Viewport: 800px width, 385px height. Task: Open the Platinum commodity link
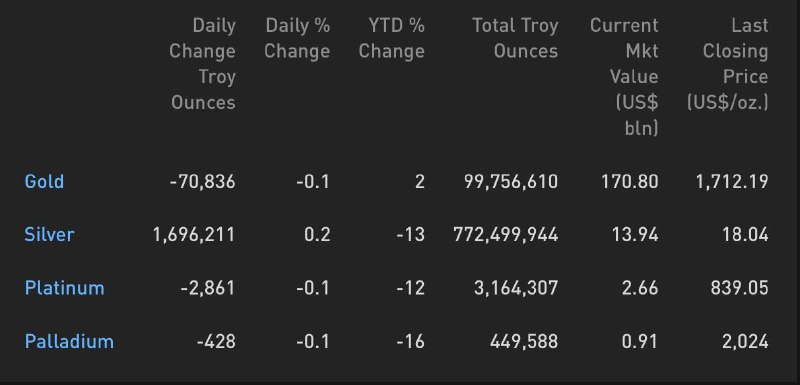(x=64, y=288)
